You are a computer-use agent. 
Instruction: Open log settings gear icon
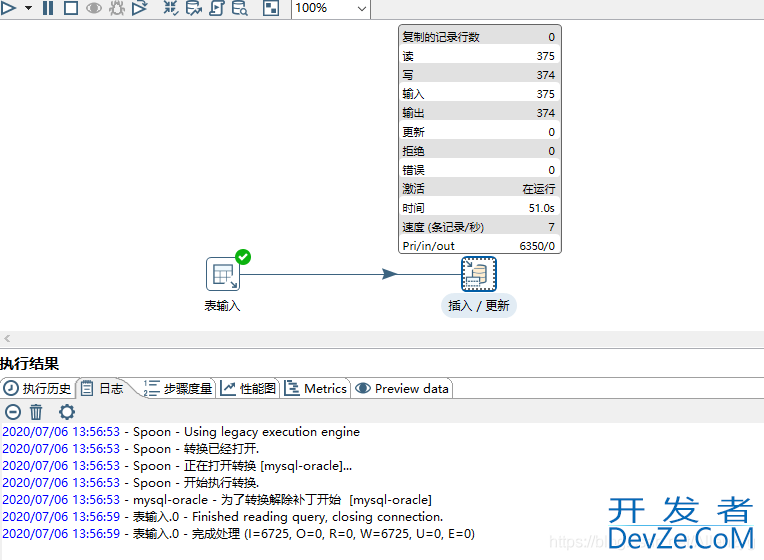point(67,412)
